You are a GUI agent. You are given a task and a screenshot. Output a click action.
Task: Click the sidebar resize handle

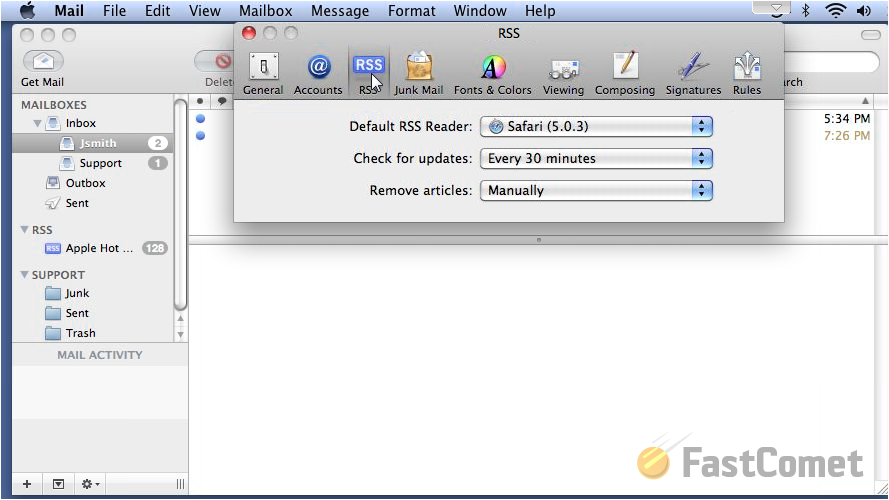click(180, 484)
